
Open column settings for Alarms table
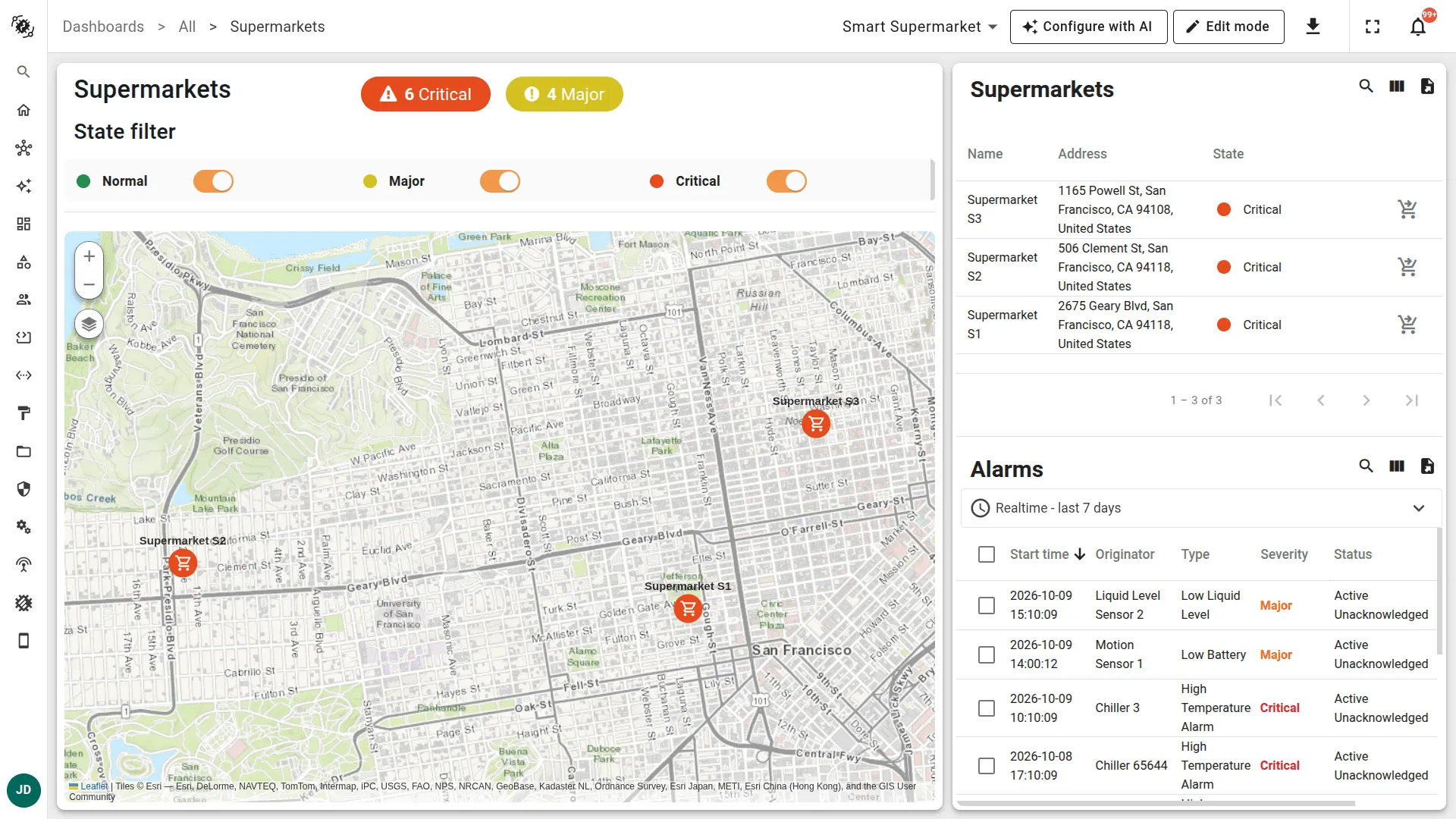tap(1397, 466)
